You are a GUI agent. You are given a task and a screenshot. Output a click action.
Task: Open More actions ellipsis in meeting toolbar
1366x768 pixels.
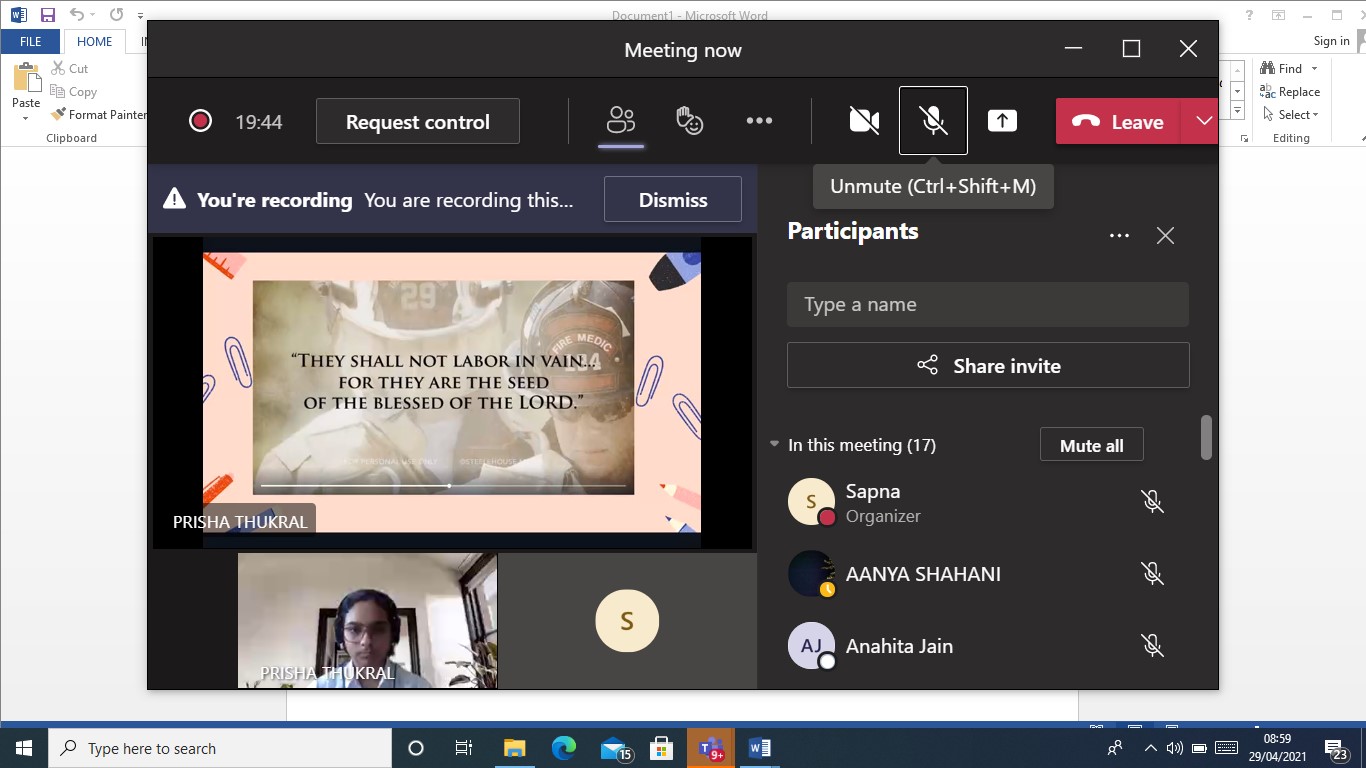tap(759, 121)
